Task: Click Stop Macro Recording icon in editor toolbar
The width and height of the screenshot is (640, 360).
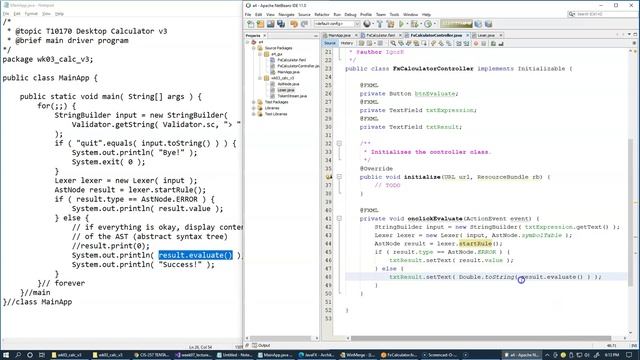Action: (x=484, y=43)
